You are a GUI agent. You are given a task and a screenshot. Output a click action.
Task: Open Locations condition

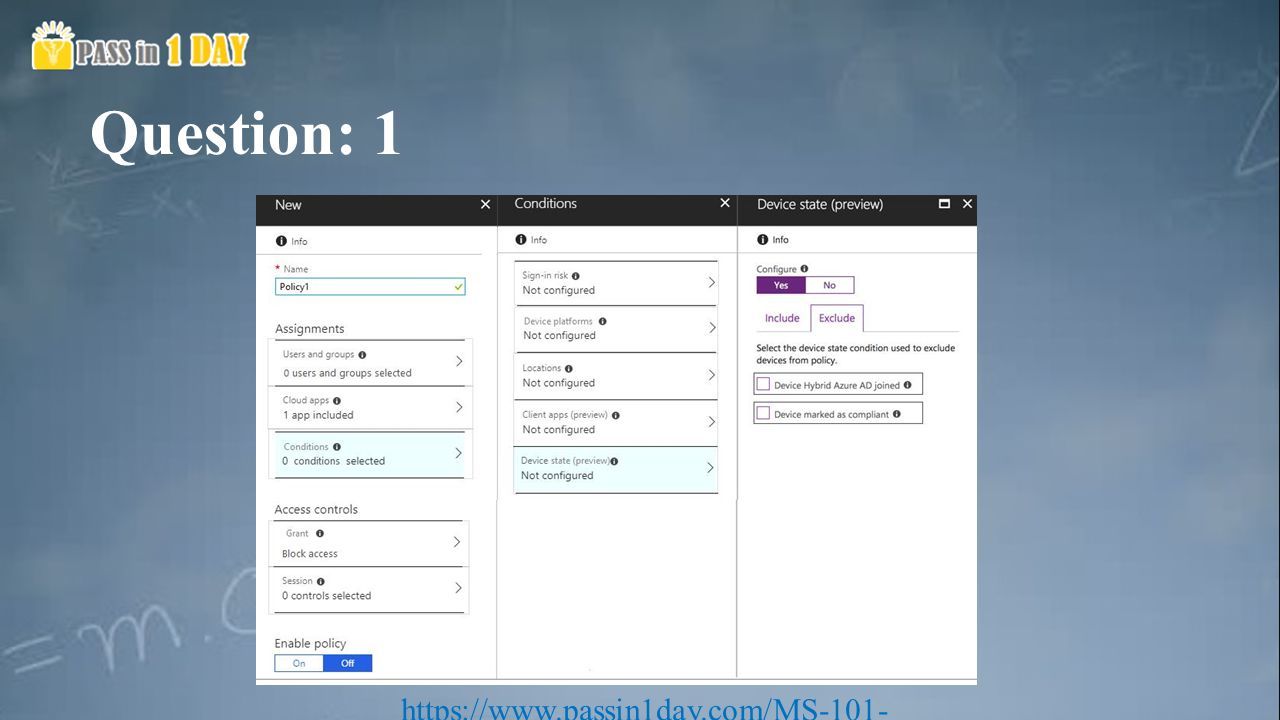point(616,376)
